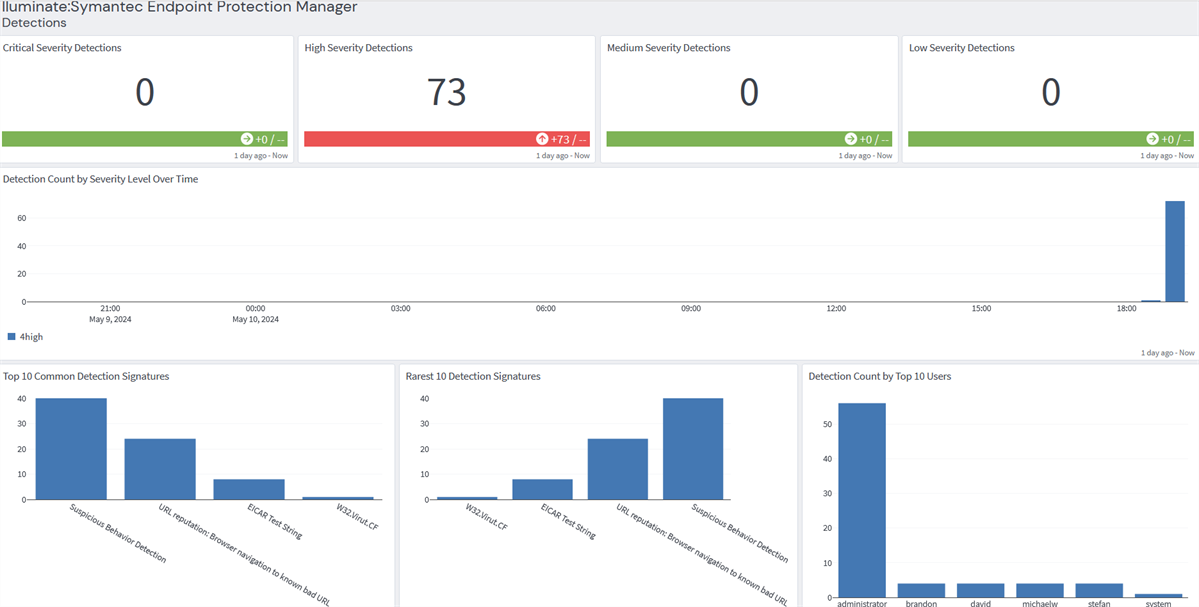
Task: Click the High Severity up-arrow trend icon
Action: [x=542, y=139]
